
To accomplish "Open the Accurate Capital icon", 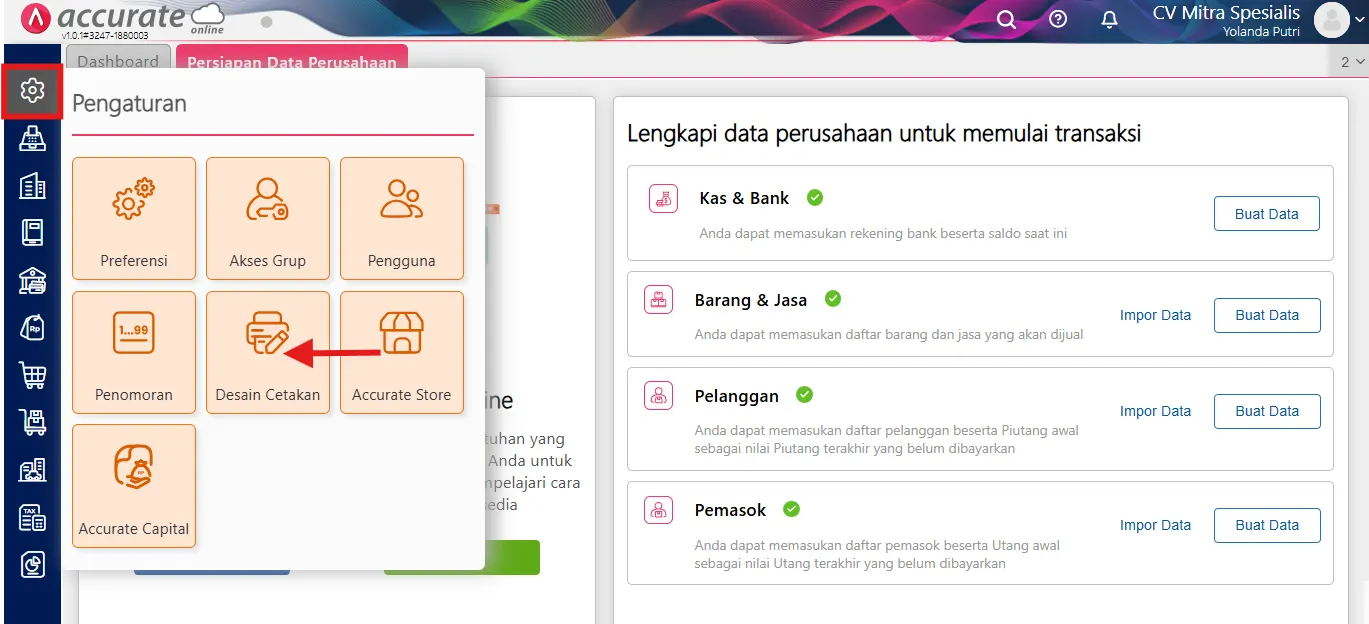I will pos(133,486).
